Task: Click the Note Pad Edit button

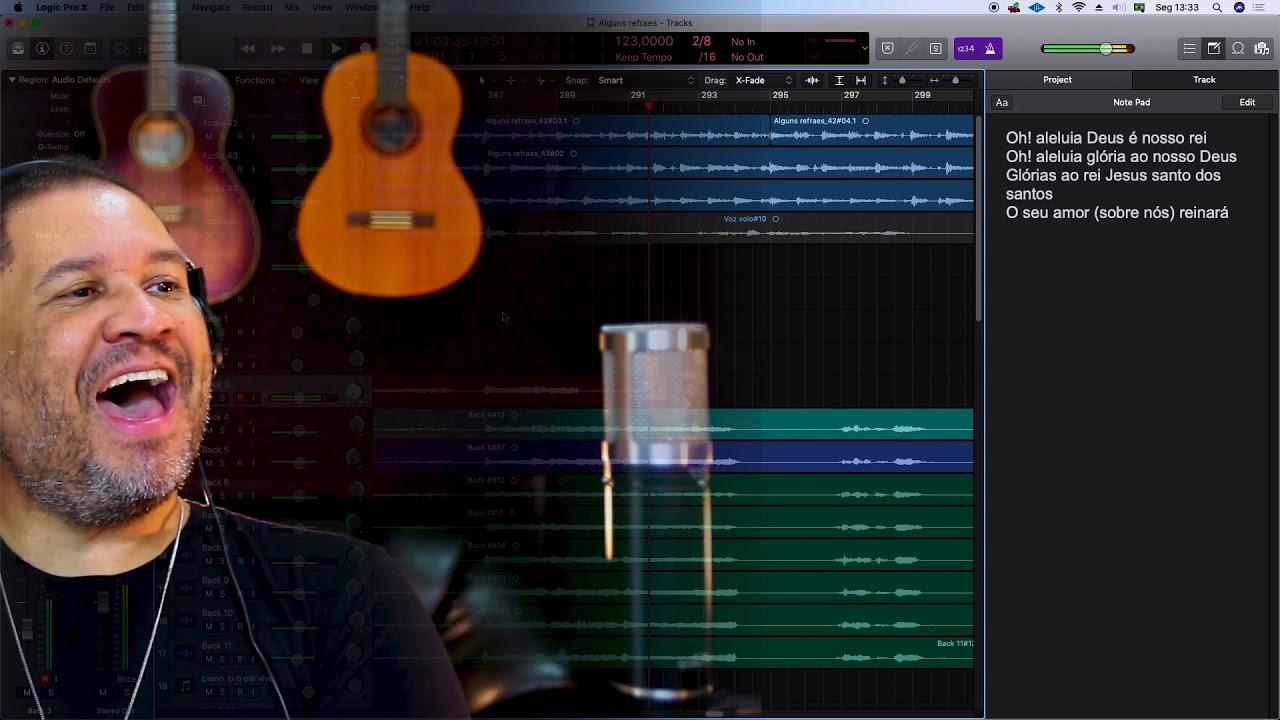Action: point(1247,102)
